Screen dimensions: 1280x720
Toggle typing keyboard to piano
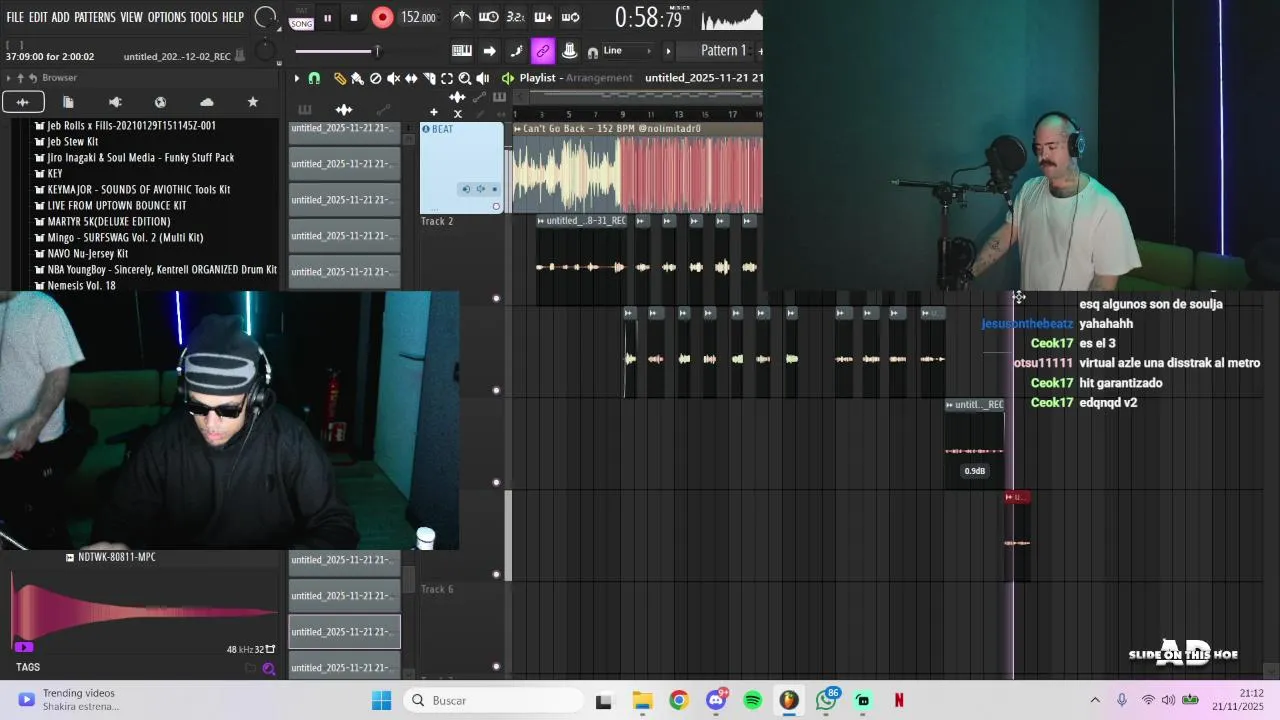pyautogui.click(x=462, y=51)
